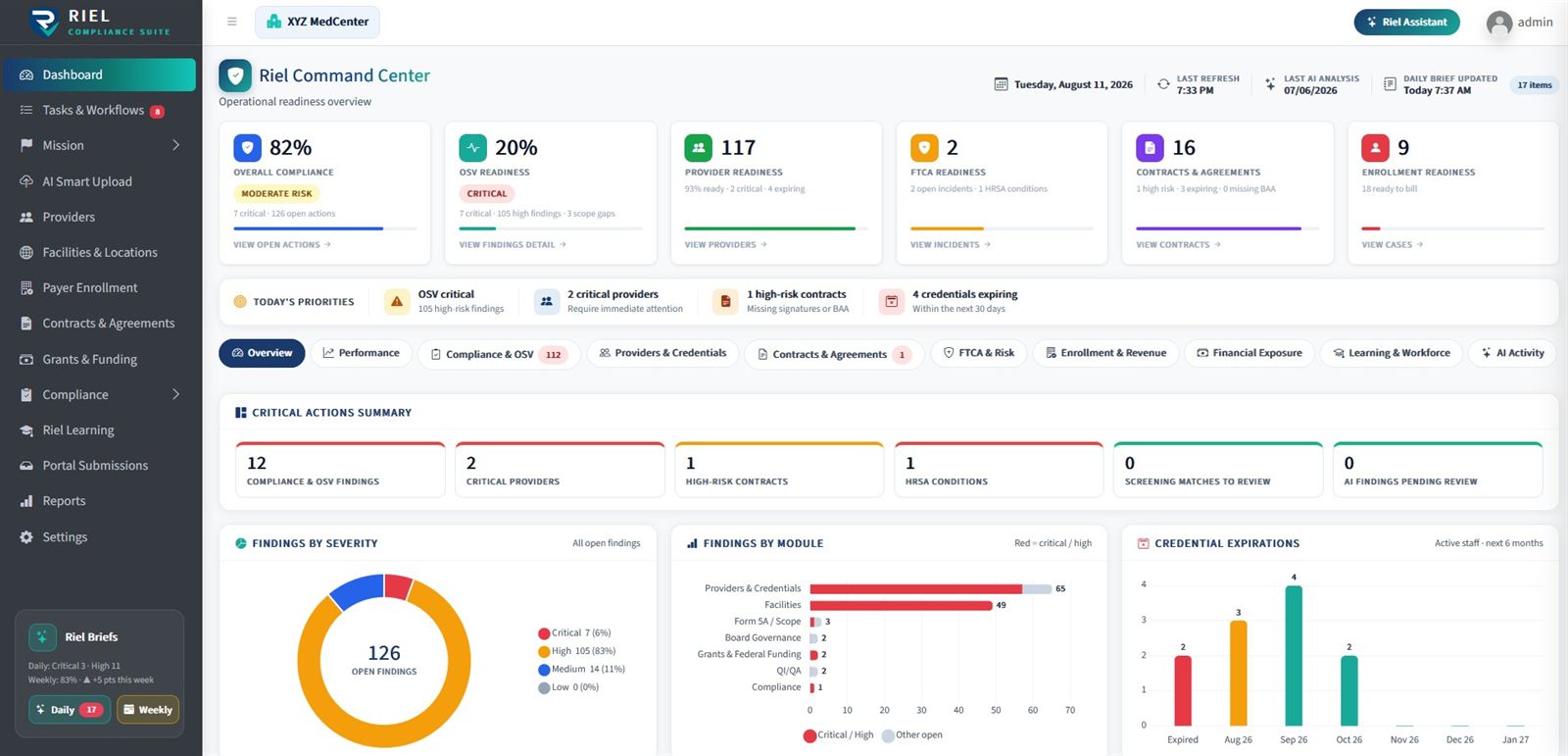The image size is (1568, 756).
Task: Click the Providers sidebar icon
Action: point(26,217)
